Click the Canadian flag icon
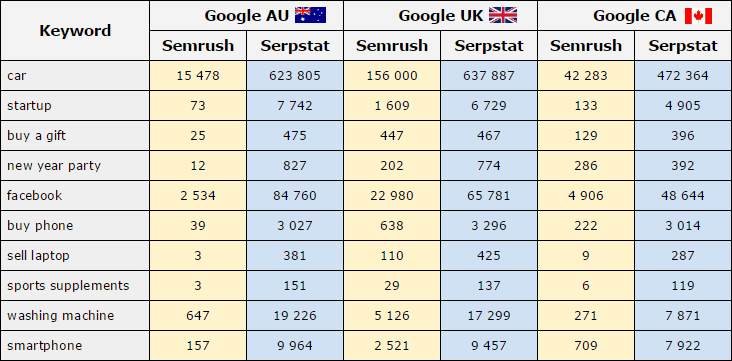 698,15
